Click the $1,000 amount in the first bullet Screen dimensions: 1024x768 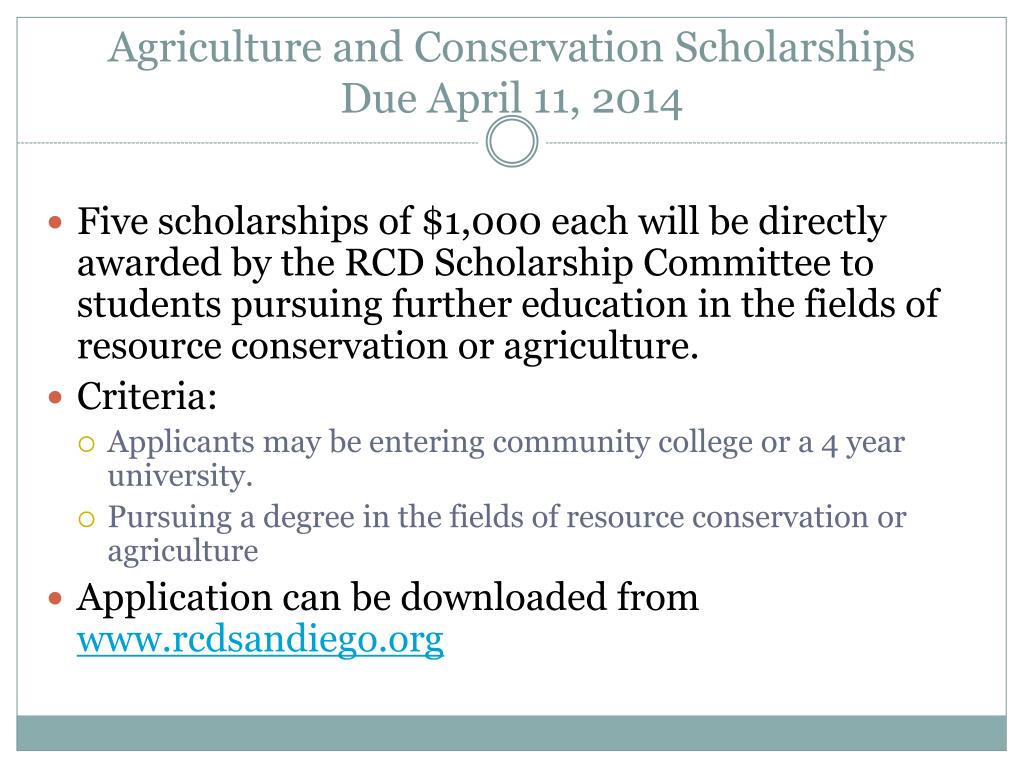481,221
